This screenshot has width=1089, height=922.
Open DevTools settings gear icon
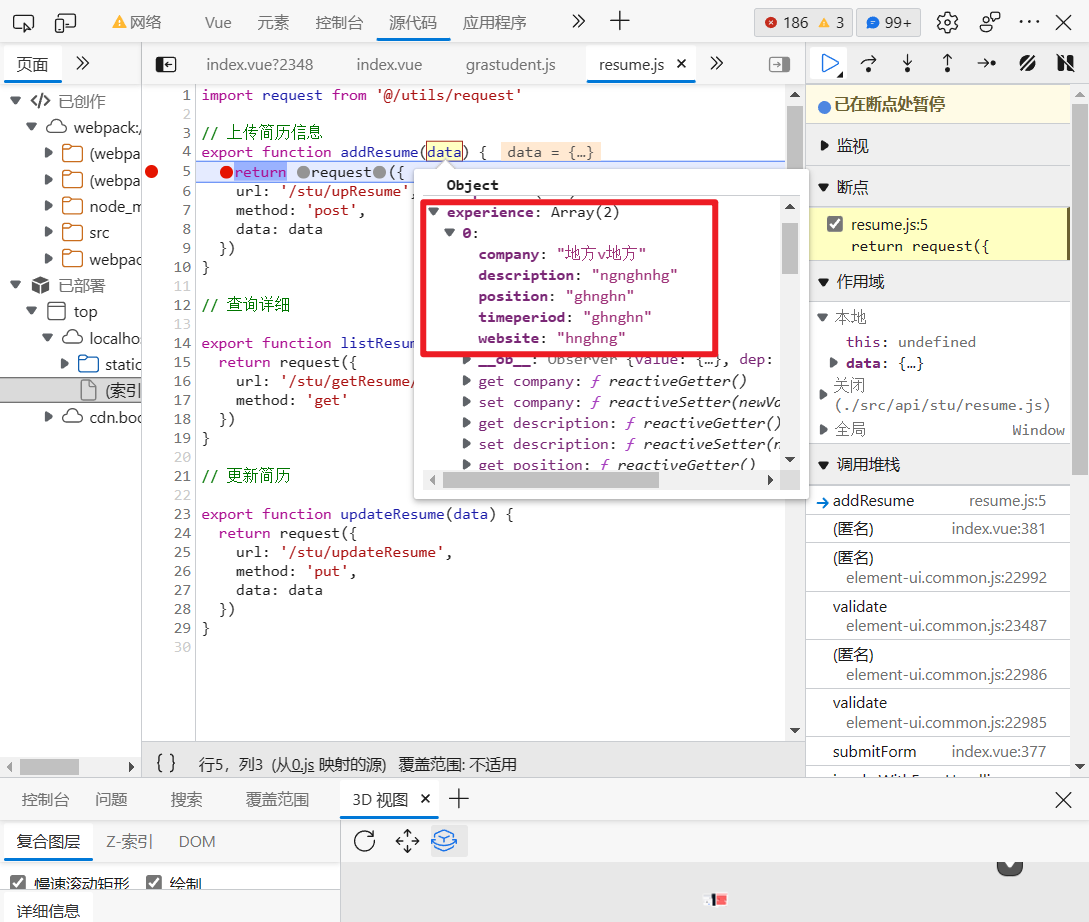(x=947, y=22)
